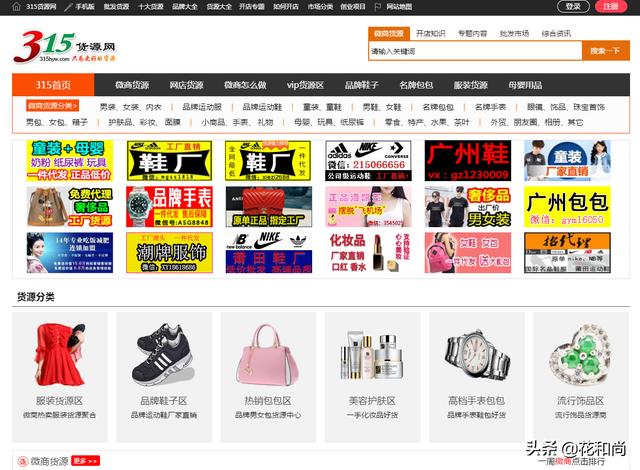This screenshot has height=470, width=640.
Task: Click the 315货源网 site logo
Action: click(x=64, y=47)
